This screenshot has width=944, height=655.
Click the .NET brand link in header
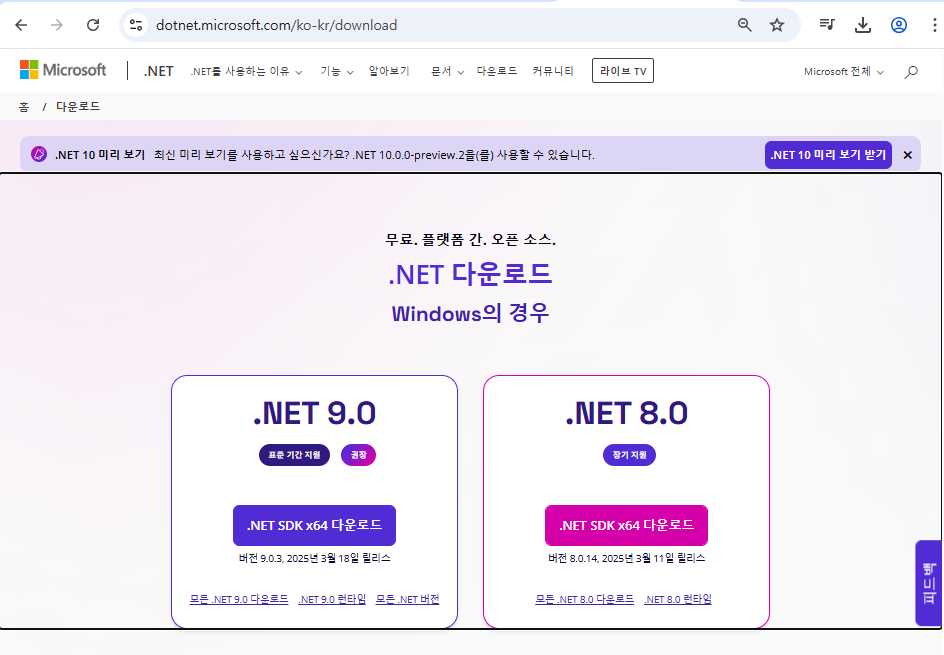158,71
